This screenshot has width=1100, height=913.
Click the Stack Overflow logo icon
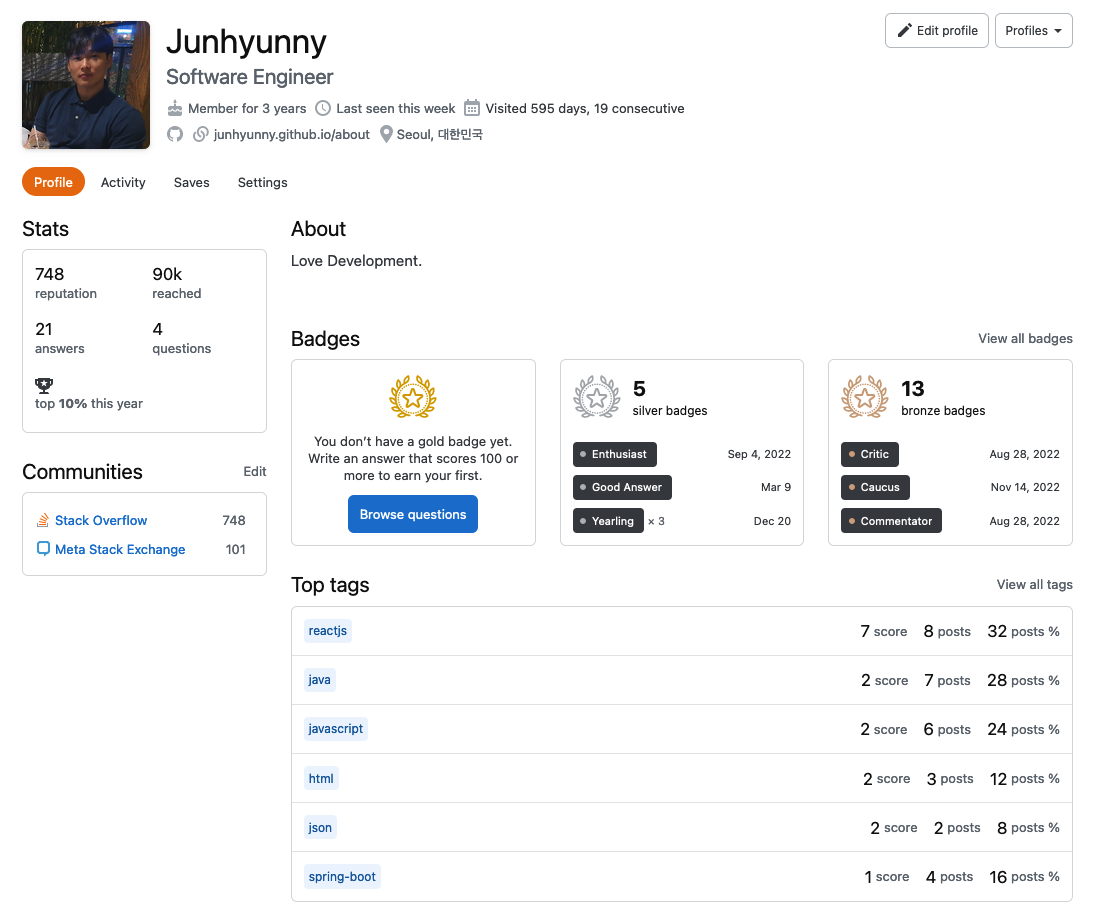click(x=43, y=520)
